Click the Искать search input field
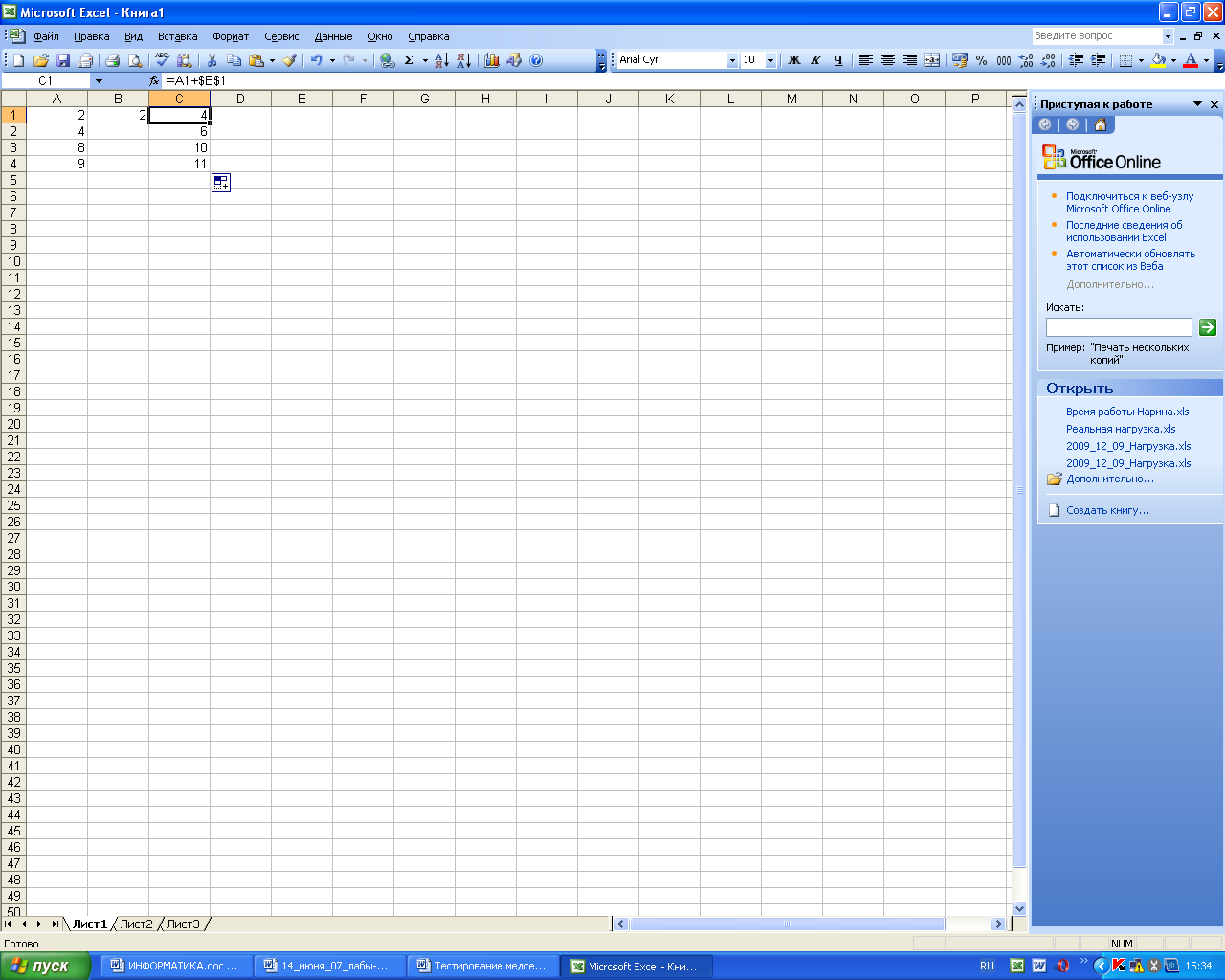The height and width of the screenshot is (980, 1225). (x=1119, y=327)
